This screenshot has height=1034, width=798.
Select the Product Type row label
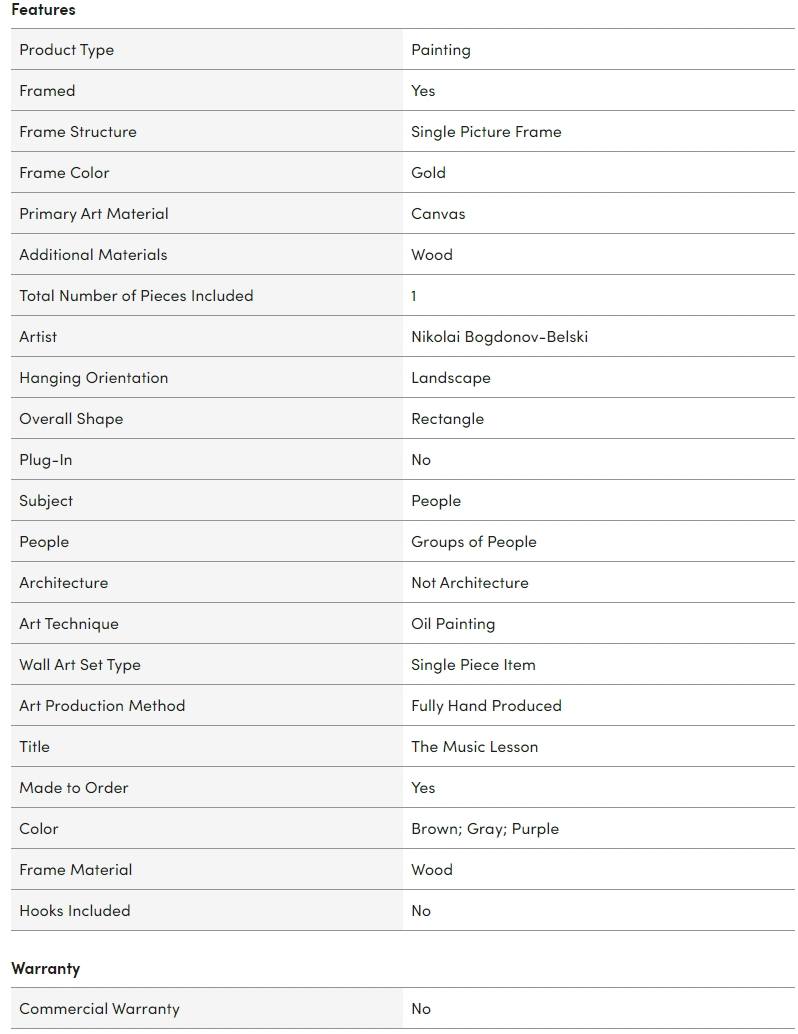(x=66, y=50)
